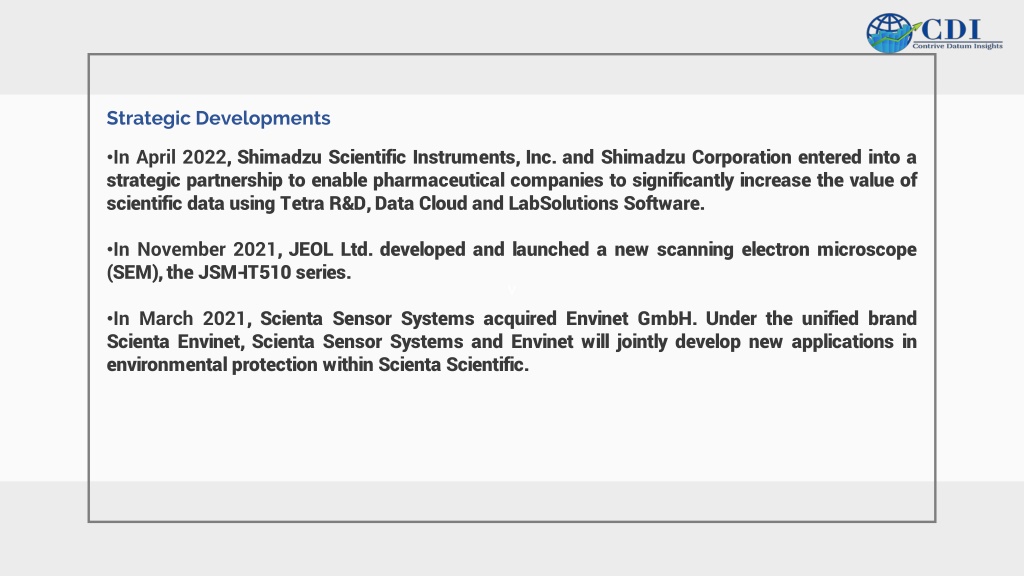1024x576 pixels.
Task: Click the Tetra R&D text
Action: pyautogui.click(x=323, y=204)
